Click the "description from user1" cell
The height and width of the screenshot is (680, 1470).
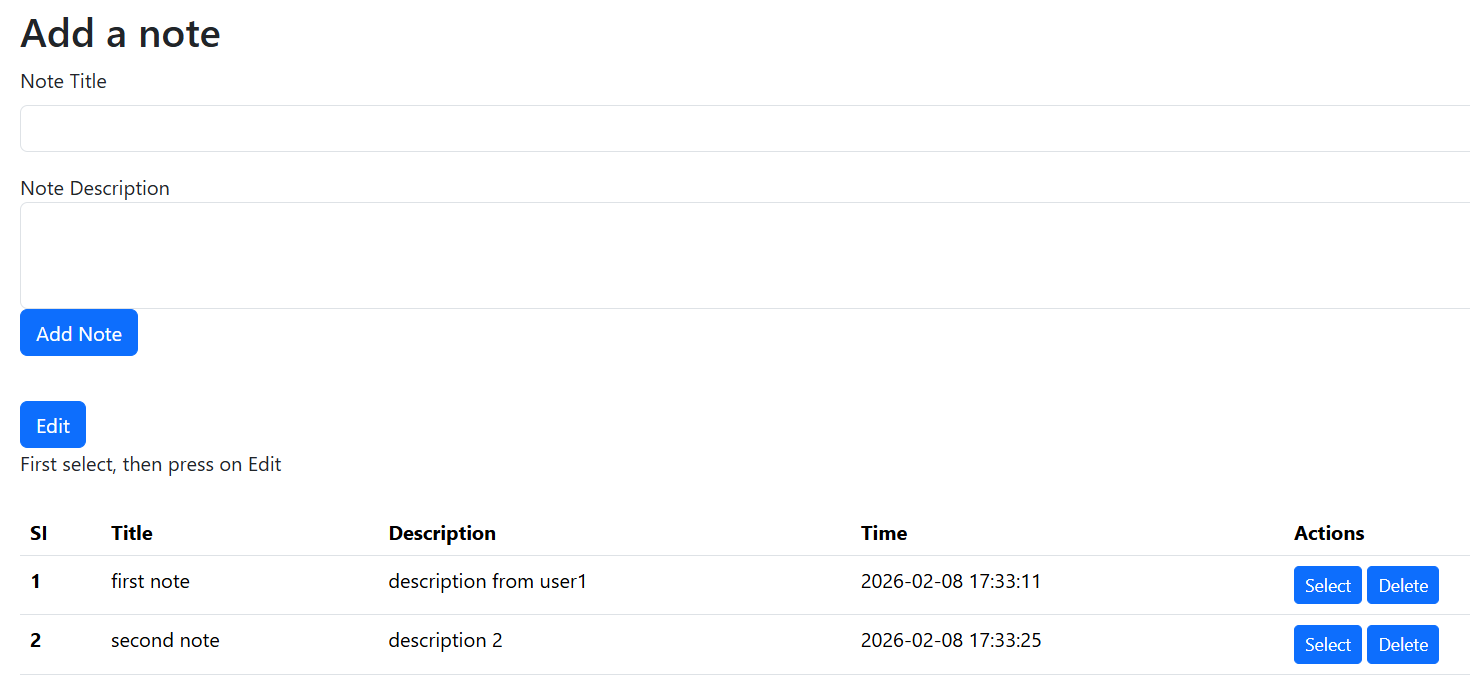(x=487, y=581)
